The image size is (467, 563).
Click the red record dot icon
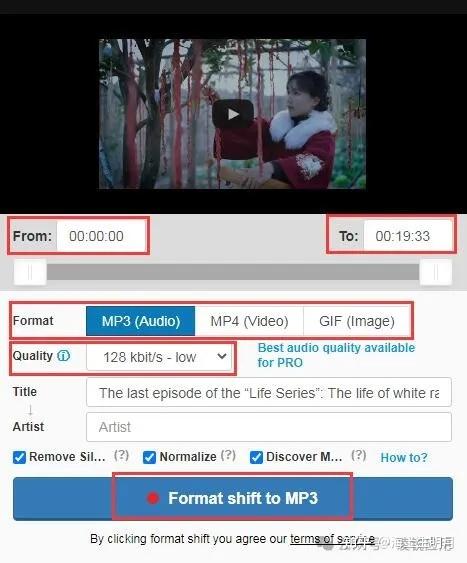click(153, 498)
